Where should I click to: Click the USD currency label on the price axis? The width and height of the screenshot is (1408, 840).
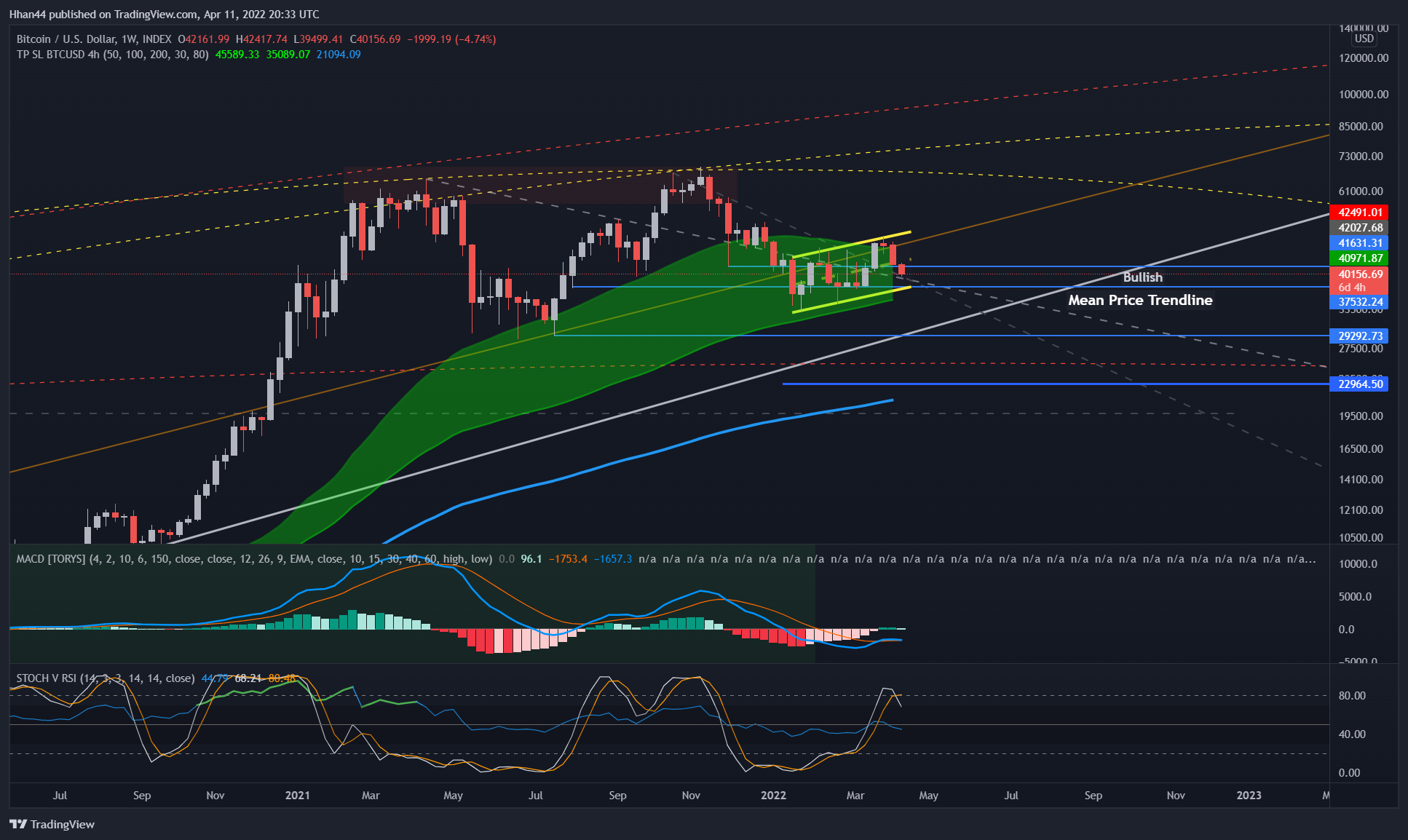pos(1364,39)
